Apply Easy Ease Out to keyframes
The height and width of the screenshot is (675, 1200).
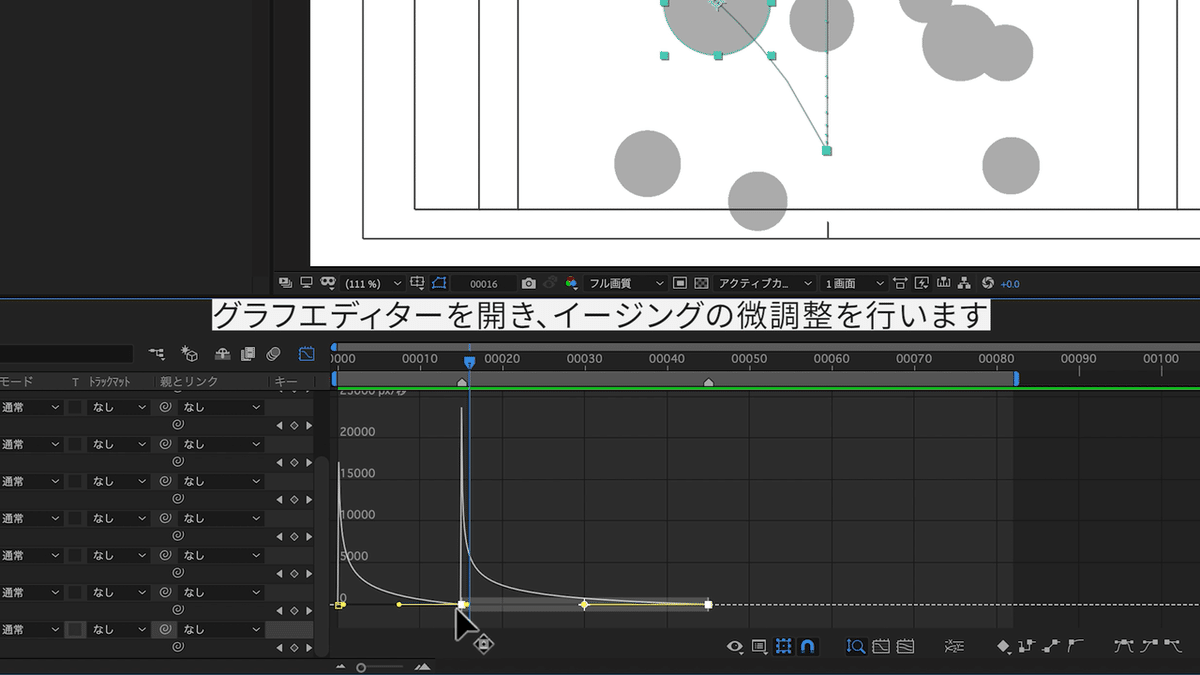(x=1174, y=647)
